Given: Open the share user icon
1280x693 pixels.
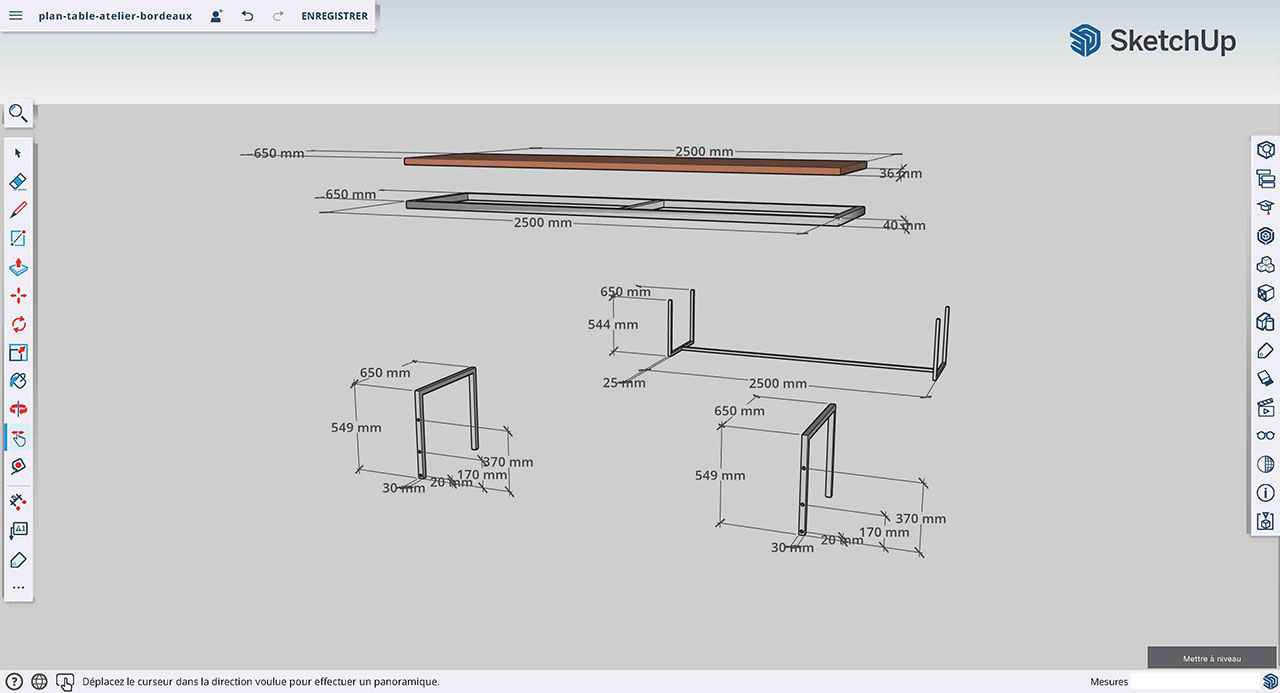Looking at the screenshot, I should click(216, 16).
